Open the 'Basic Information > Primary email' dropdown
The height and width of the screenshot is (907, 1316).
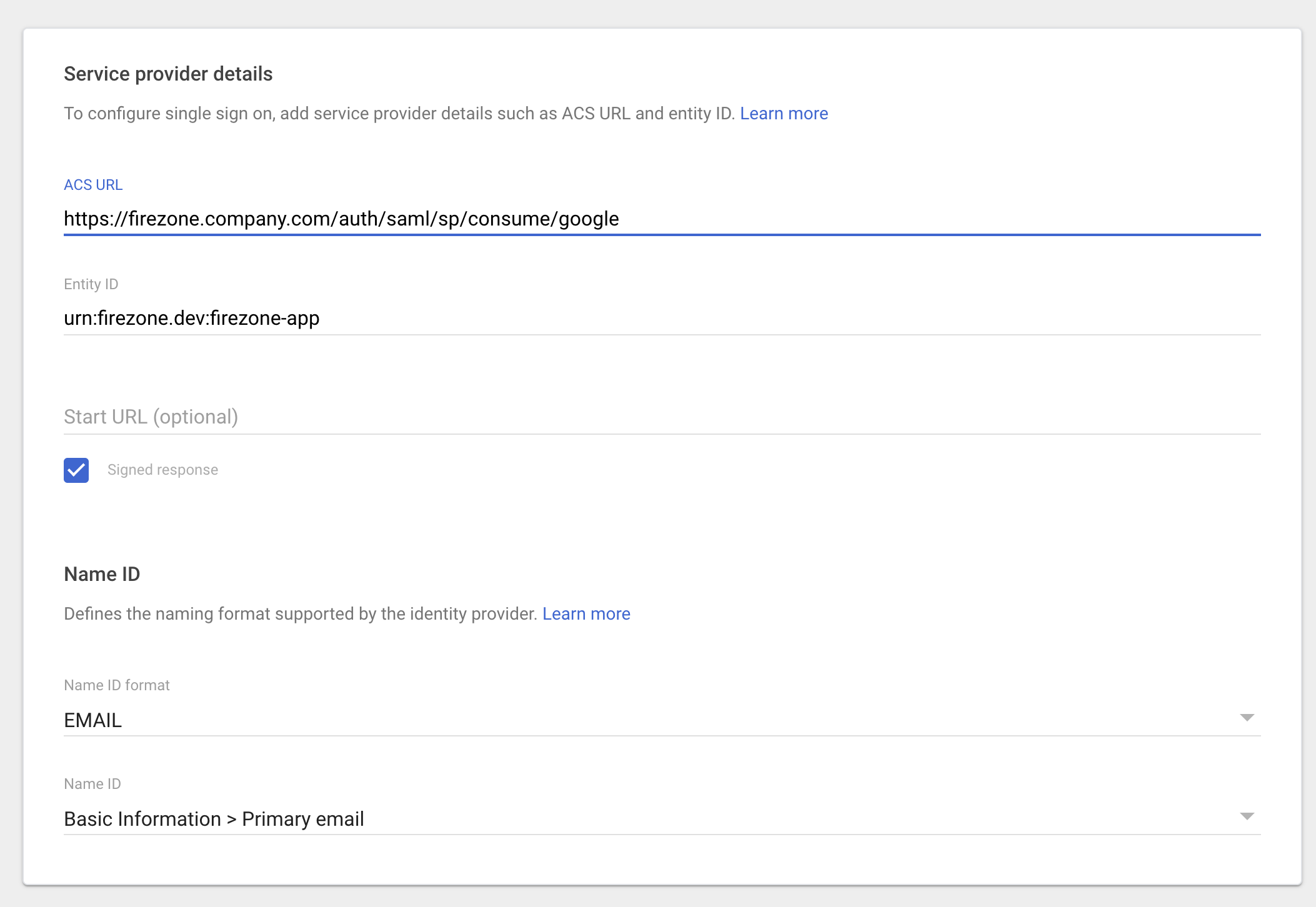650,819
